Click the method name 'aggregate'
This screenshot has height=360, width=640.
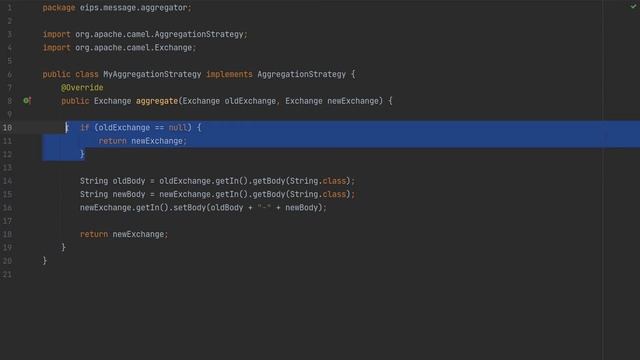(157, 101)
